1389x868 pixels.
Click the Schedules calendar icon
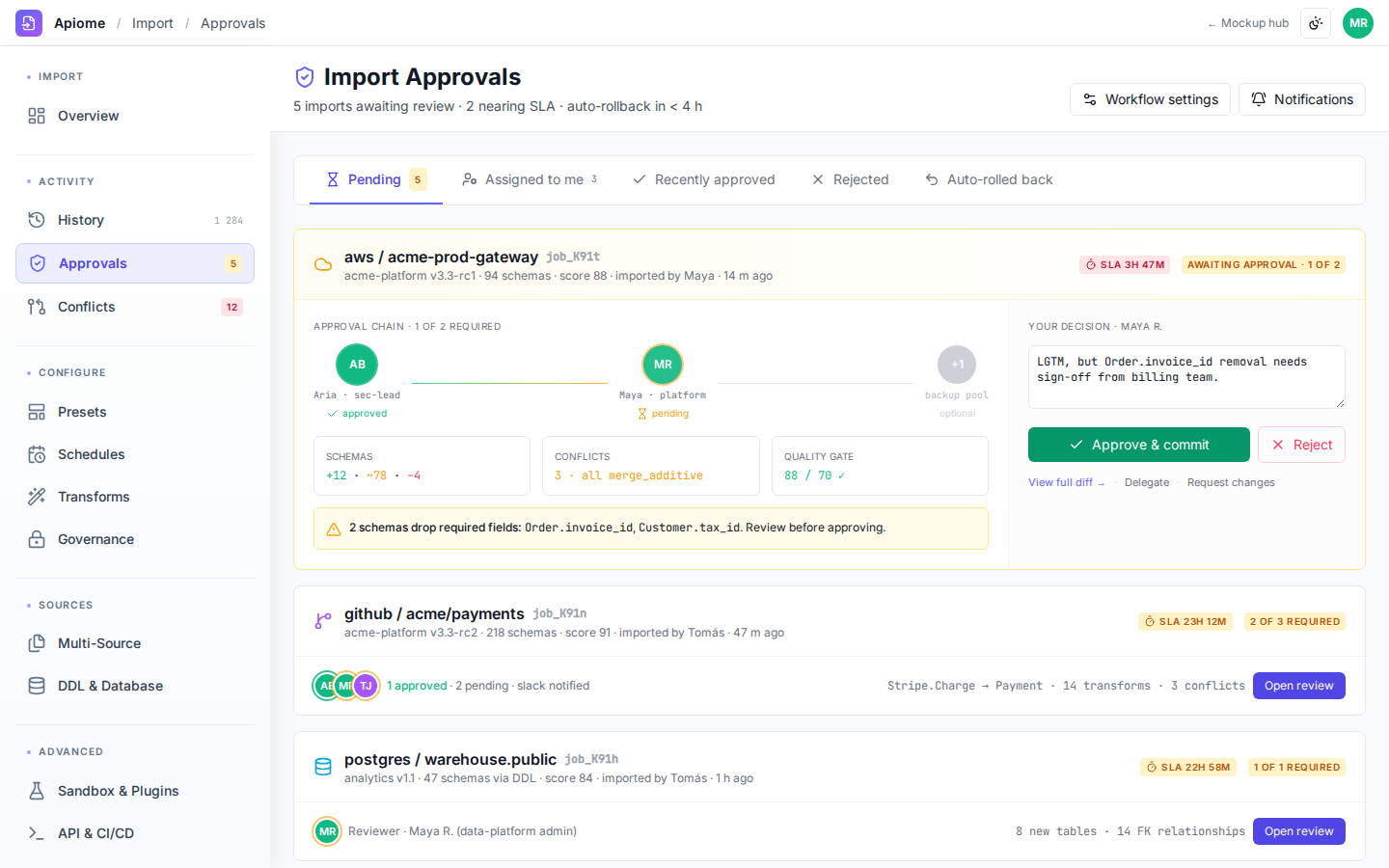pos(37,454)
